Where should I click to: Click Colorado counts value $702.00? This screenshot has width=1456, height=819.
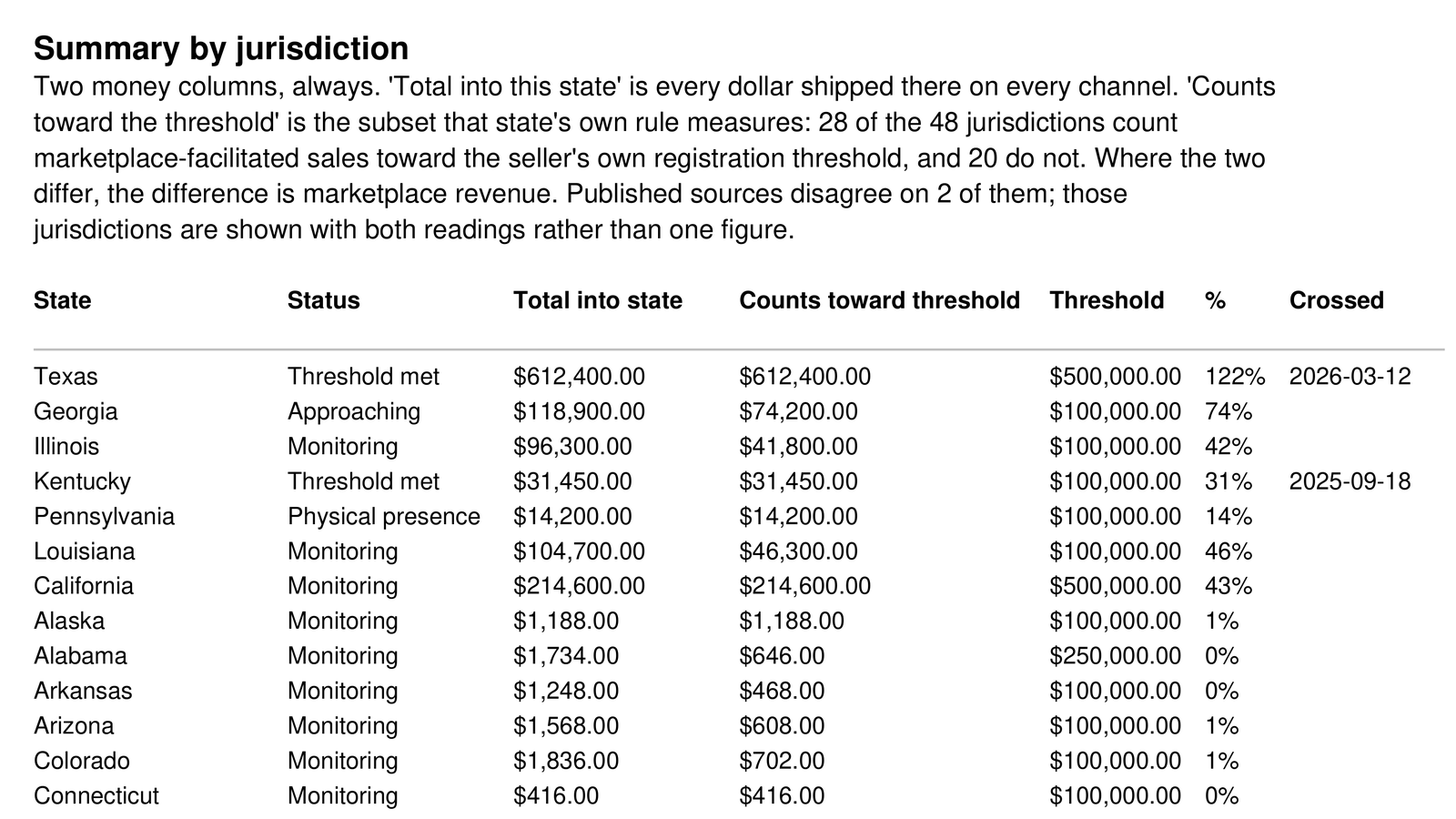(x=782, y=761)
